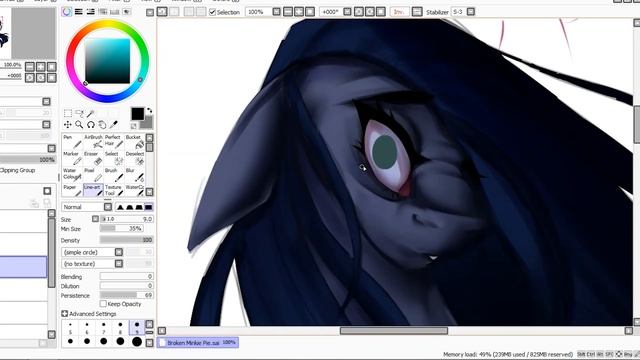Select the Brush tool
The width and height of the screenshot is (640, 360).
pyautogui.click(x=114, y=175)
